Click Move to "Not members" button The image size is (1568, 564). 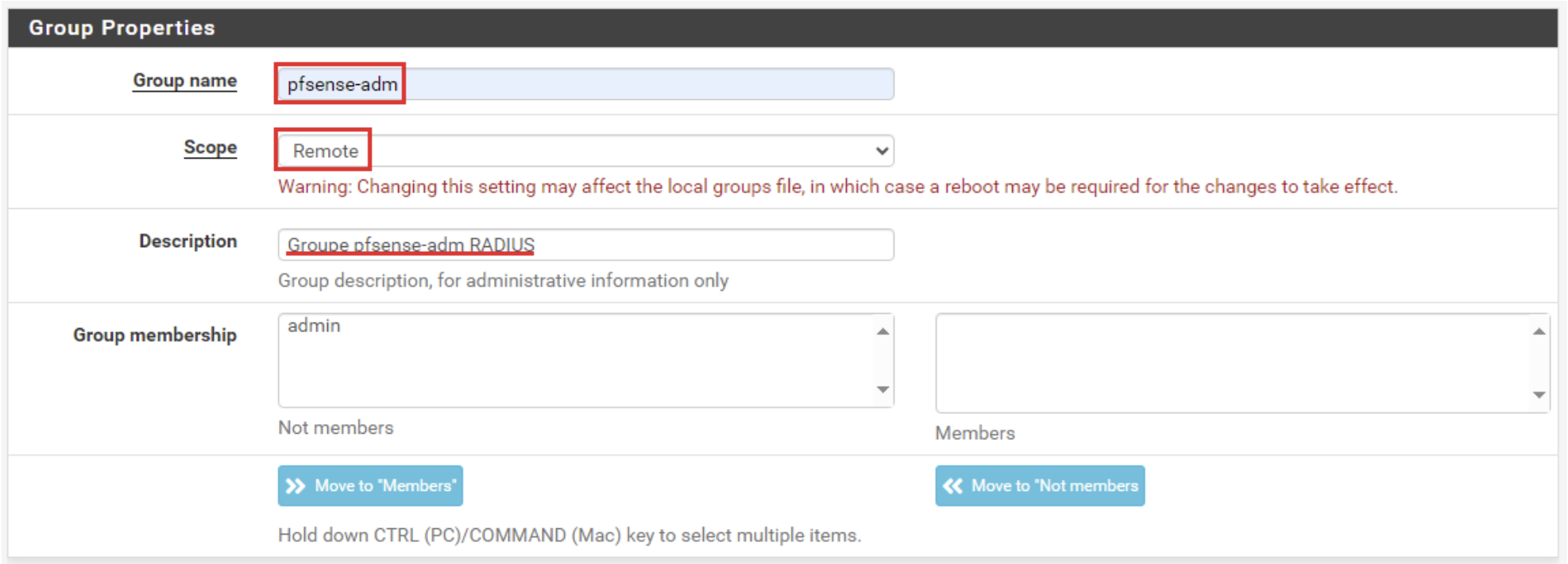(1040, 485)
